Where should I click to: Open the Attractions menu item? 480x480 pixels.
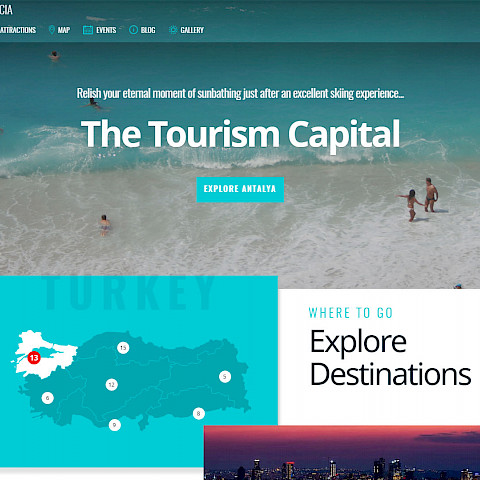(18, 30)
